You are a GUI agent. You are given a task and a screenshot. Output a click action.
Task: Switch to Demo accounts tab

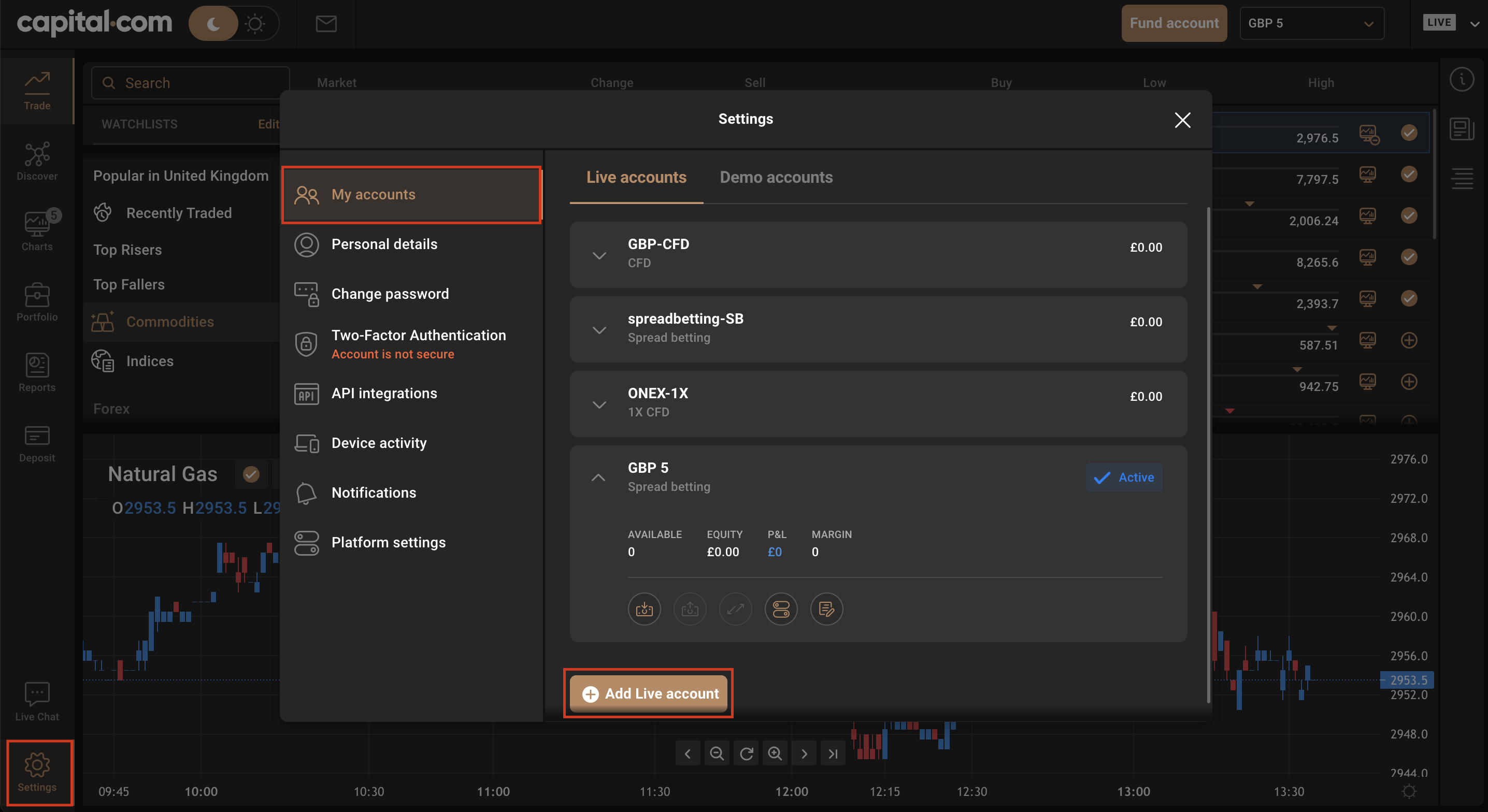pos(776,177)
